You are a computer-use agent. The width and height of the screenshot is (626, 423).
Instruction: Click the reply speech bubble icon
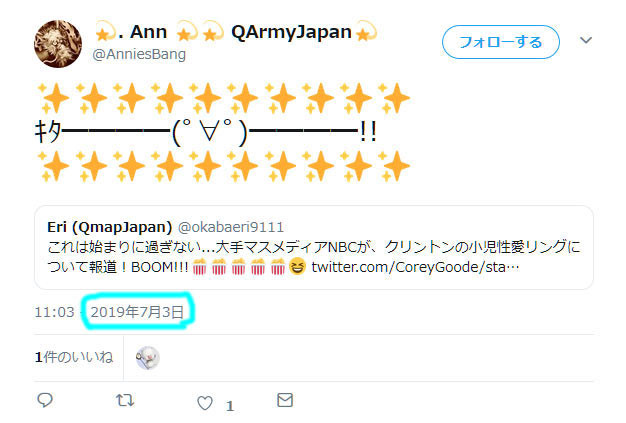tap(45, 400)
